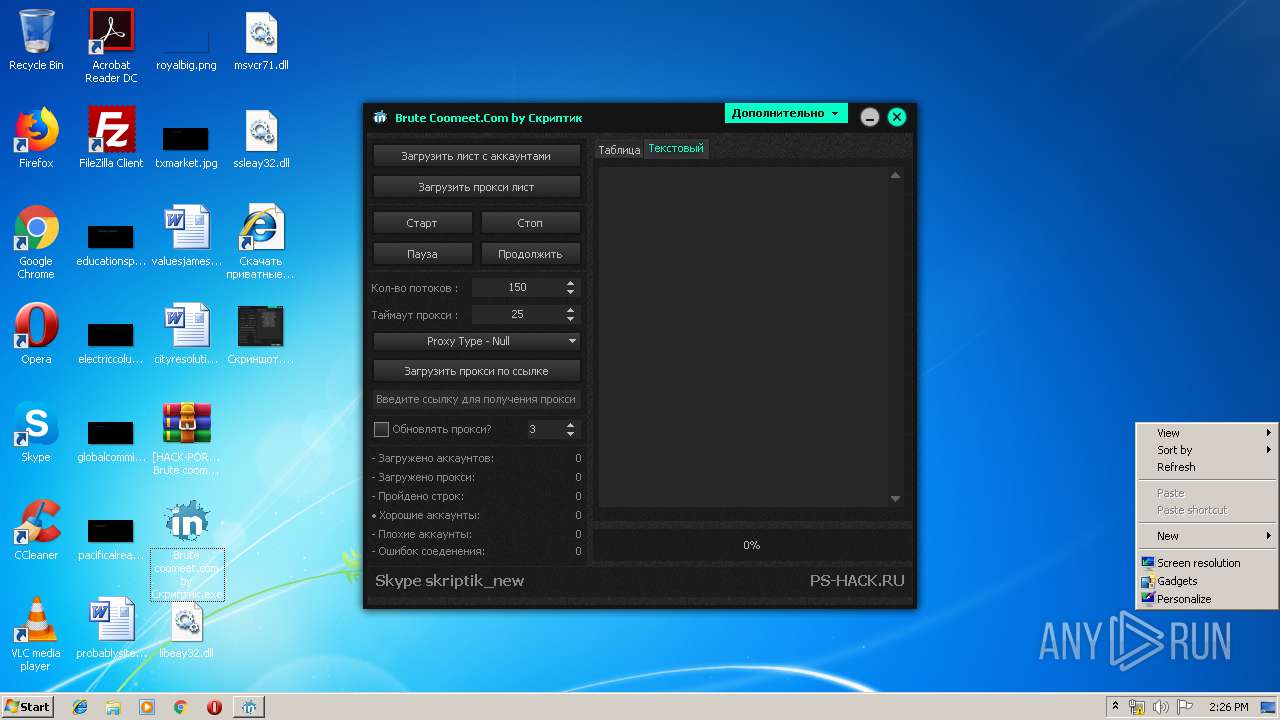Click Загрузить лист с аккаунтами button

[477, 156]
